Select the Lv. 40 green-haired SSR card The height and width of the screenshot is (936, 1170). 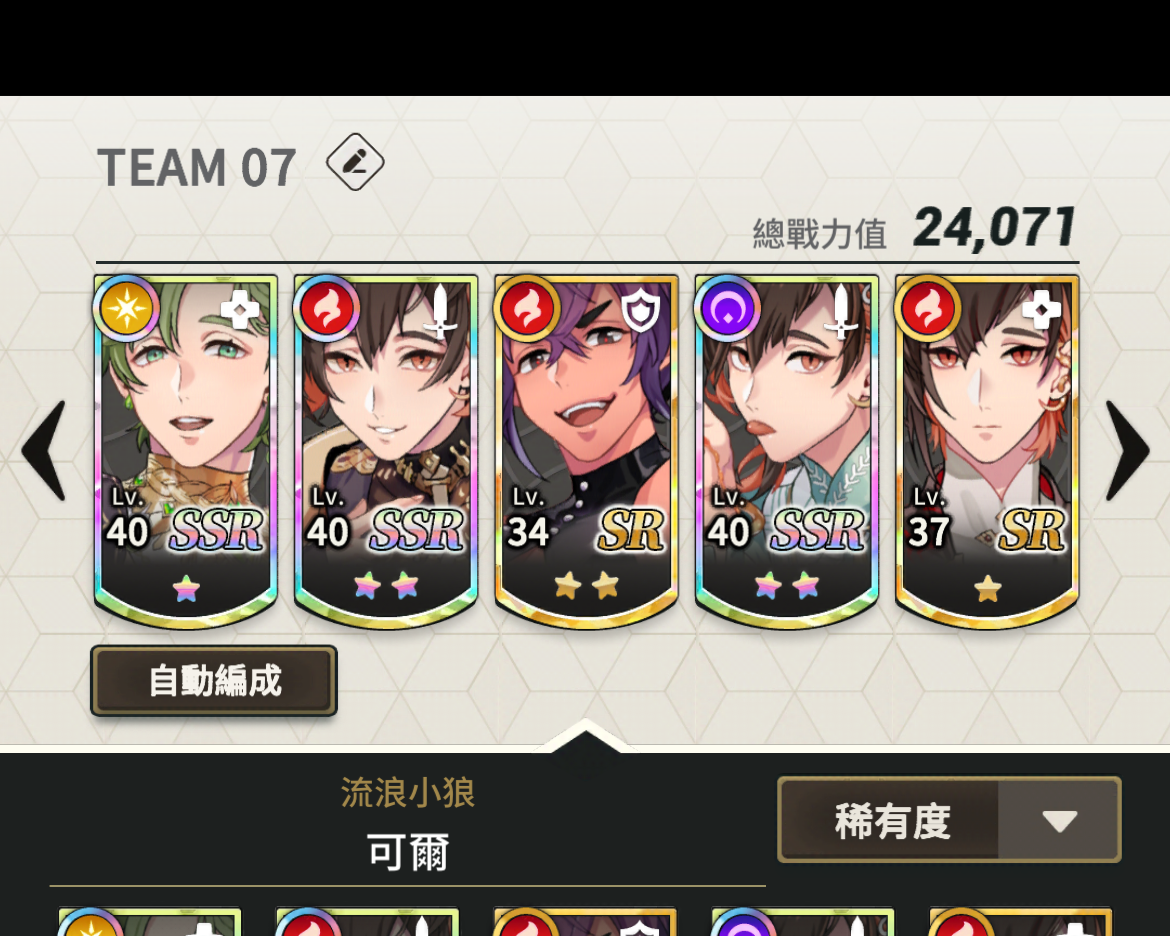pyautogui.click(x=186, y=452)
